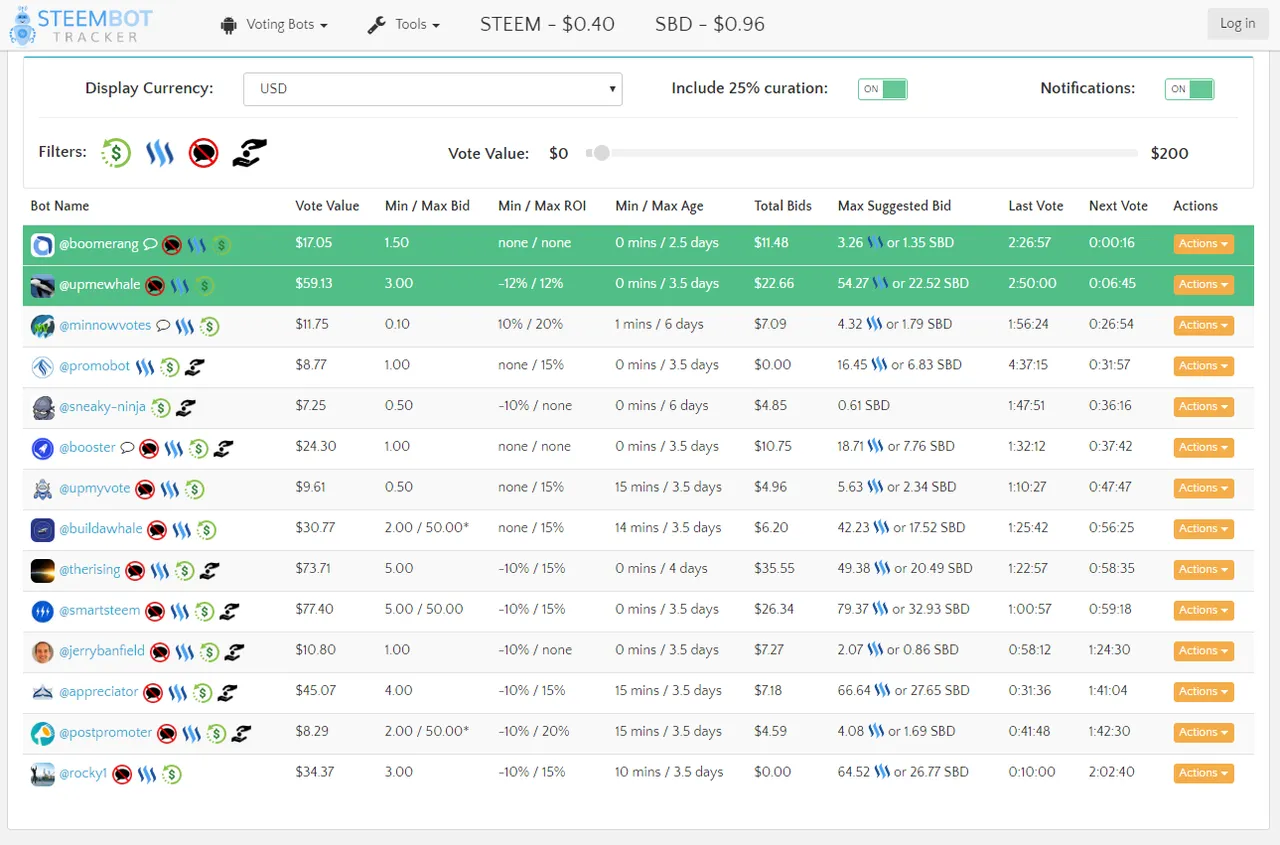The image size is (1280, 845).
Task: Open Actions dropdown for appreciator
Action: click(x=1203, y=691)
